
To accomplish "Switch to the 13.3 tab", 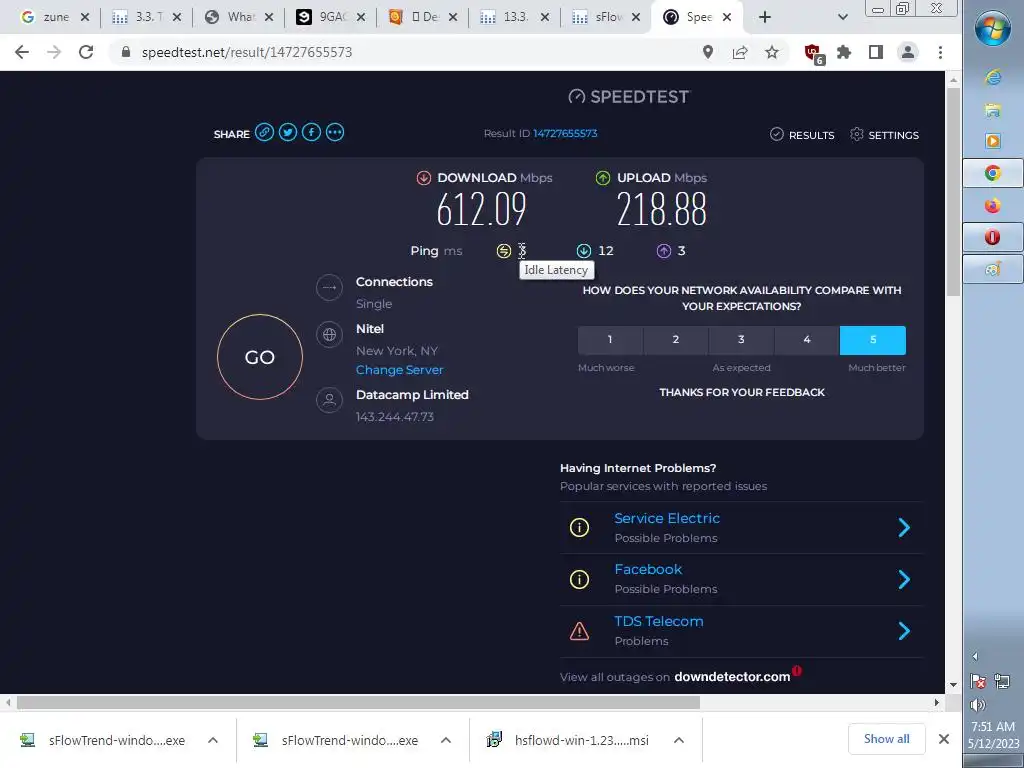I will coord(514,17).
